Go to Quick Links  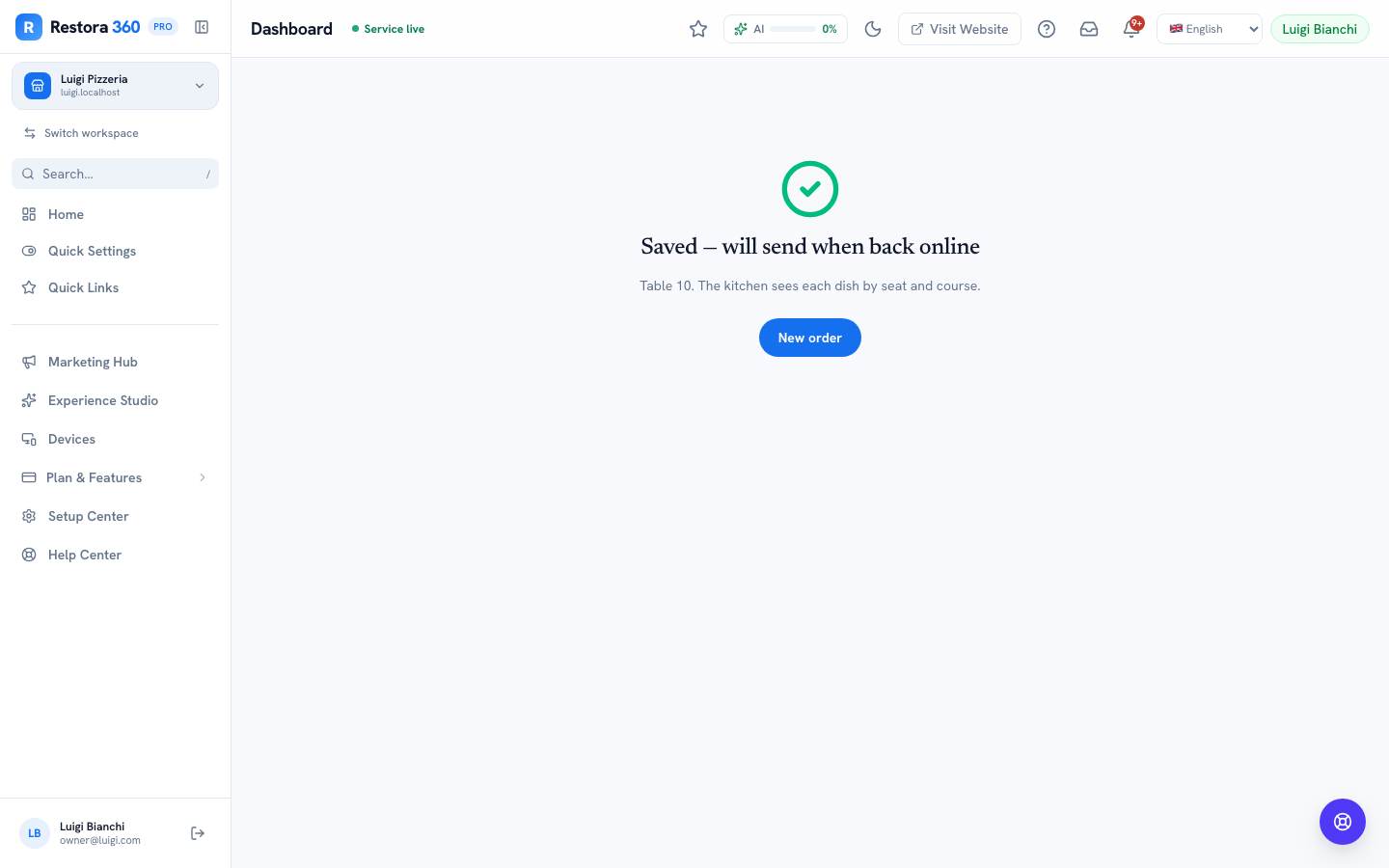[115, 287]
